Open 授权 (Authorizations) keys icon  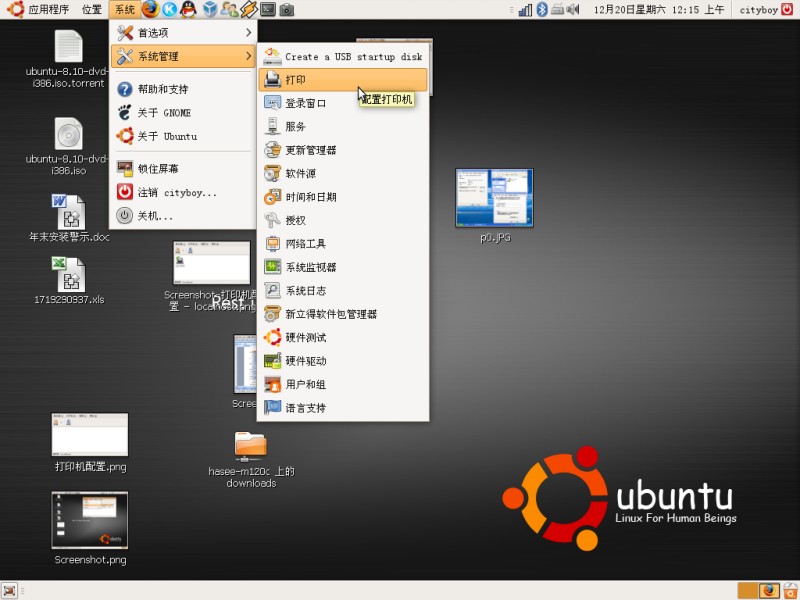[x=272, y=220]
